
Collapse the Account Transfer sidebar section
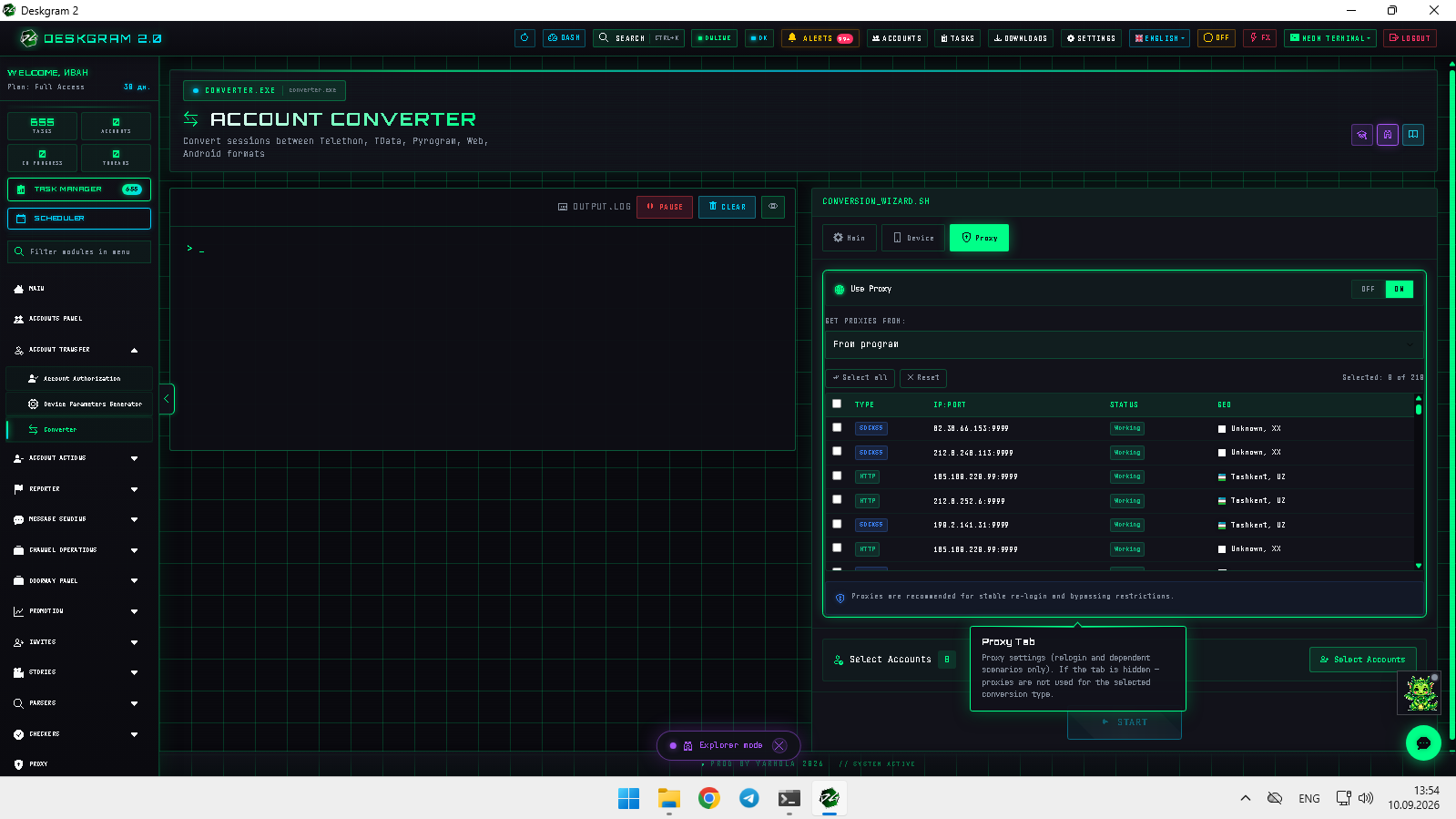77,350
